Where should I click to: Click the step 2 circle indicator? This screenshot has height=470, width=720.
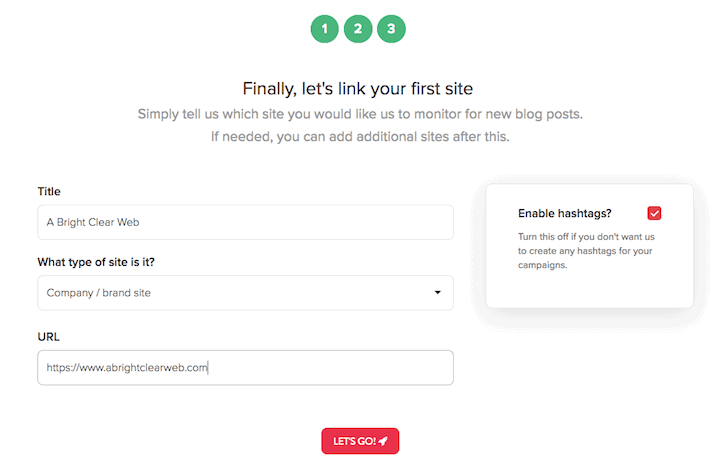click(x=358, y=29)
